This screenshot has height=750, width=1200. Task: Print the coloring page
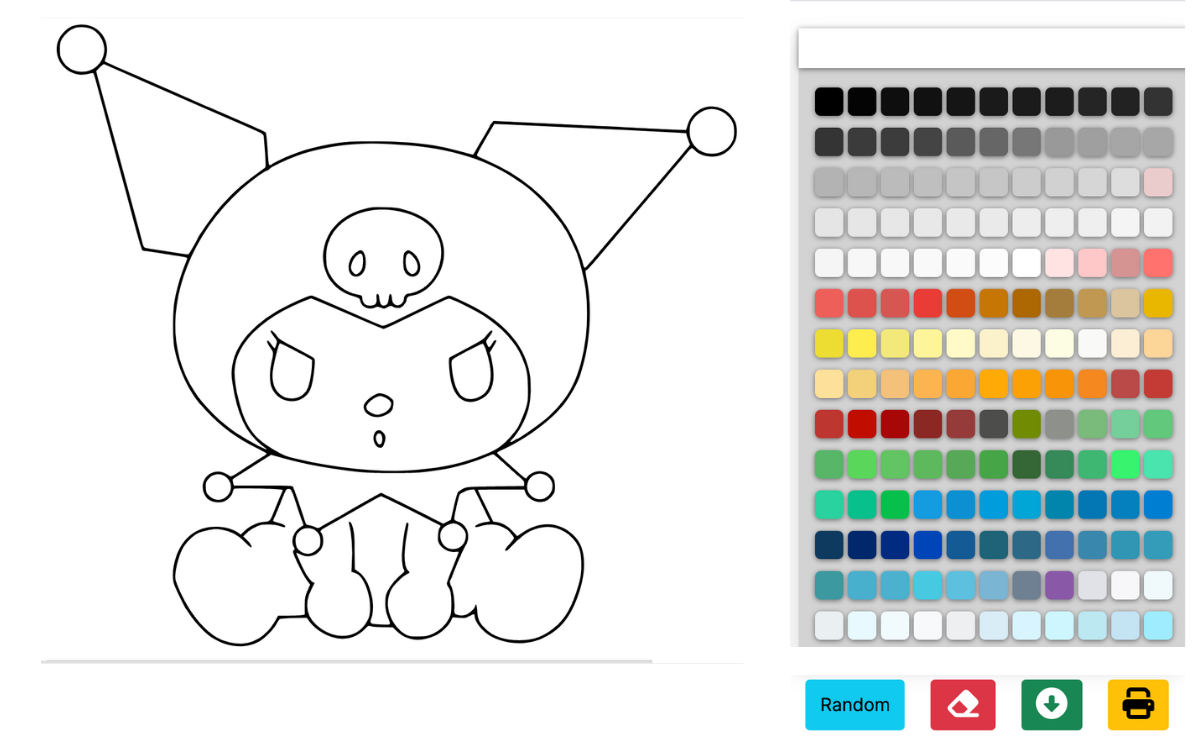tap(1138, 705)
